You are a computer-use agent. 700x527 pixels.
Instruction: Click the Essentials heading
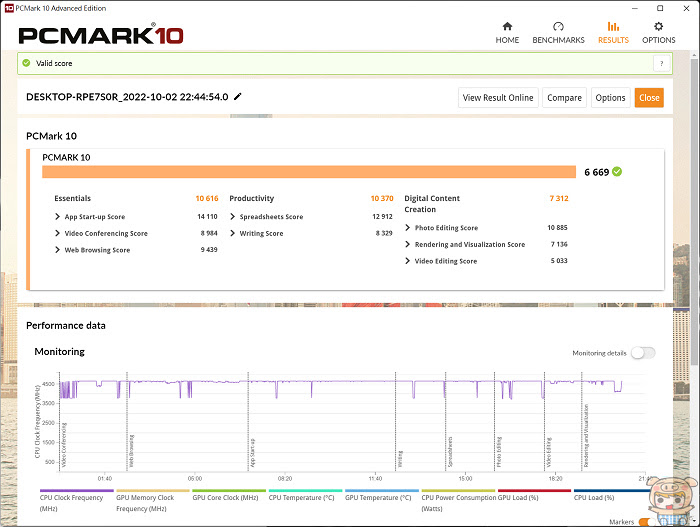coord(72,198)
